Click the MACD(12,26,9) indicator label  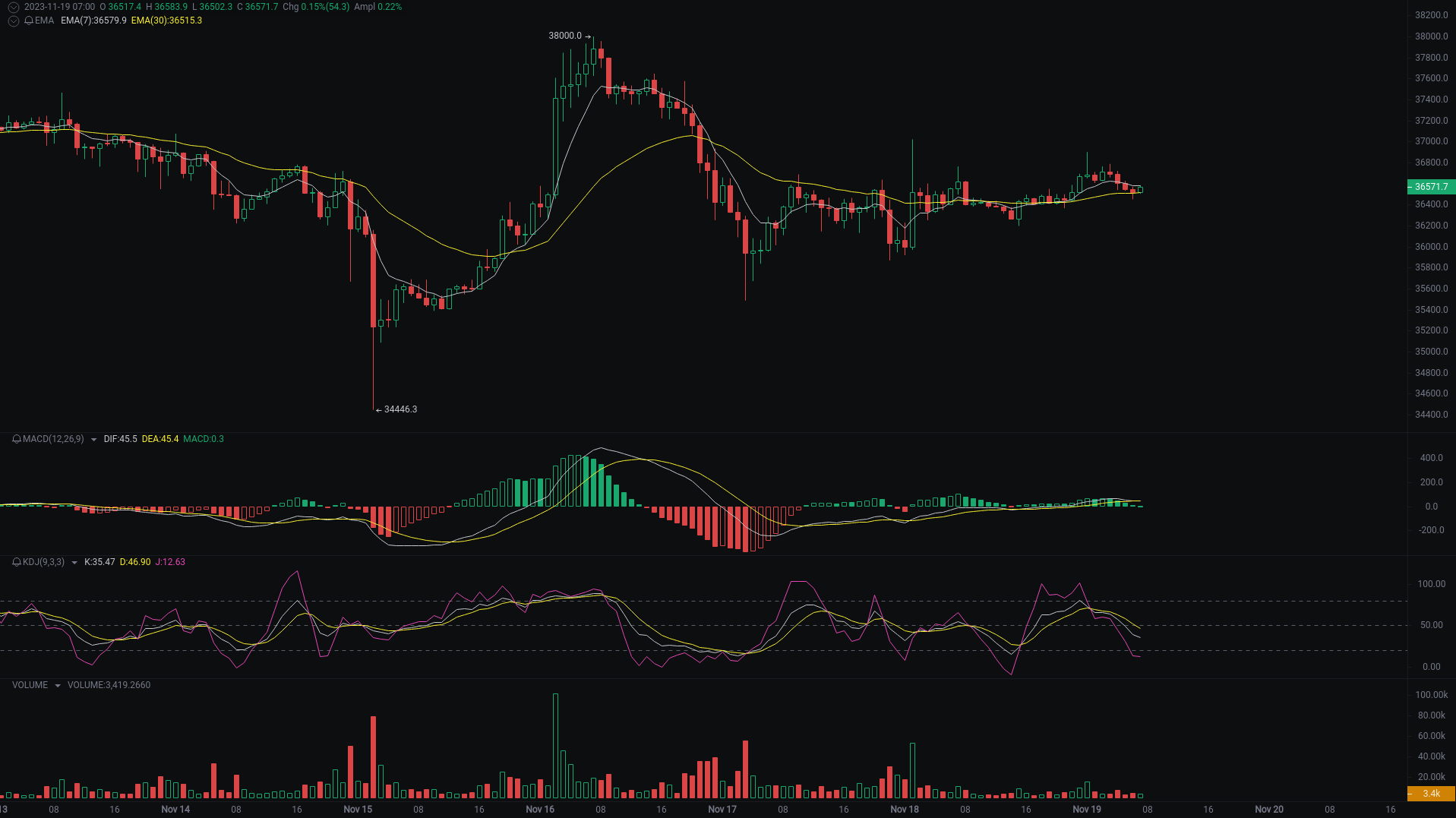[53, 439]
